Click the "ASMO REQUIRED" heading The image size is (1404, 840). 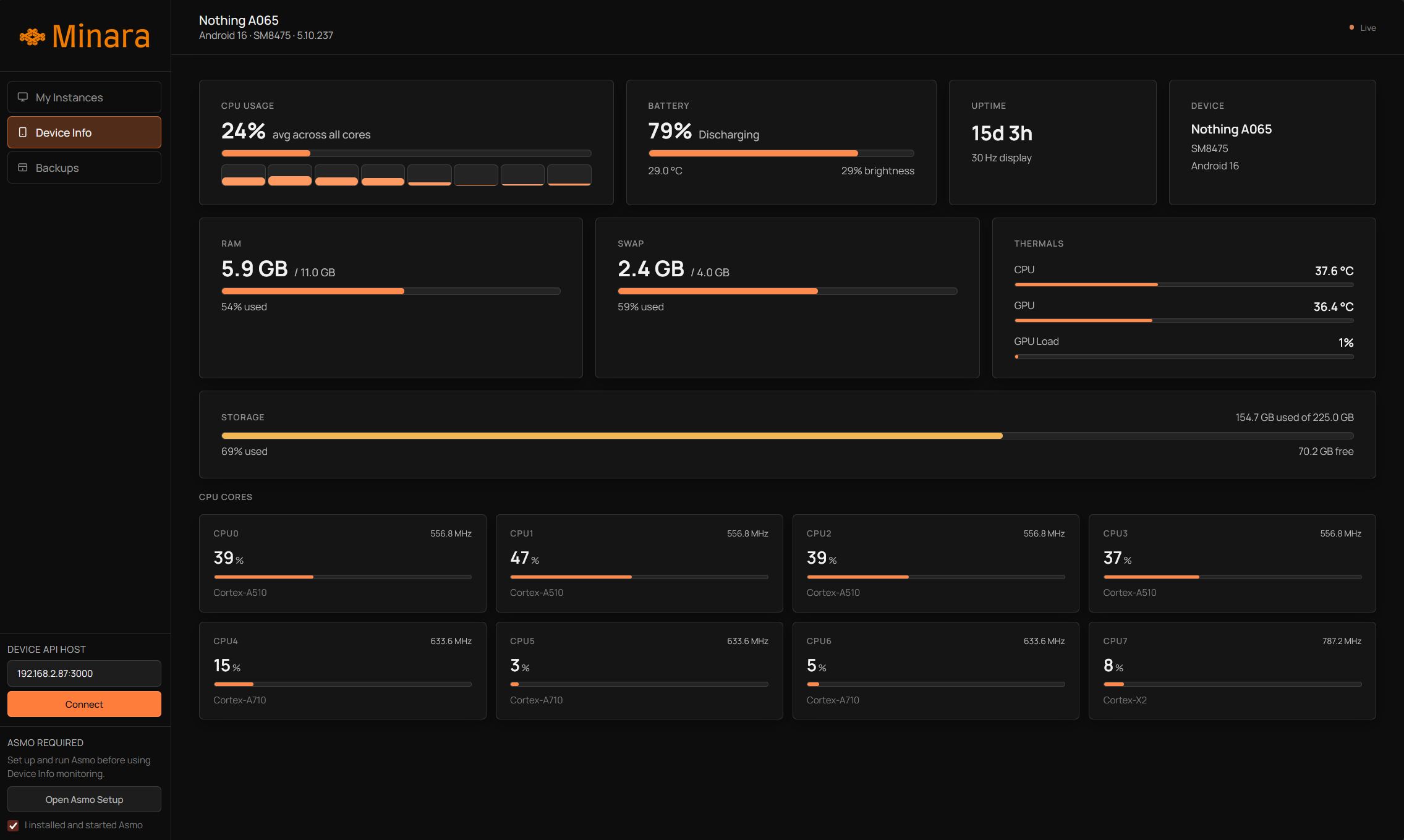(45, 742)
